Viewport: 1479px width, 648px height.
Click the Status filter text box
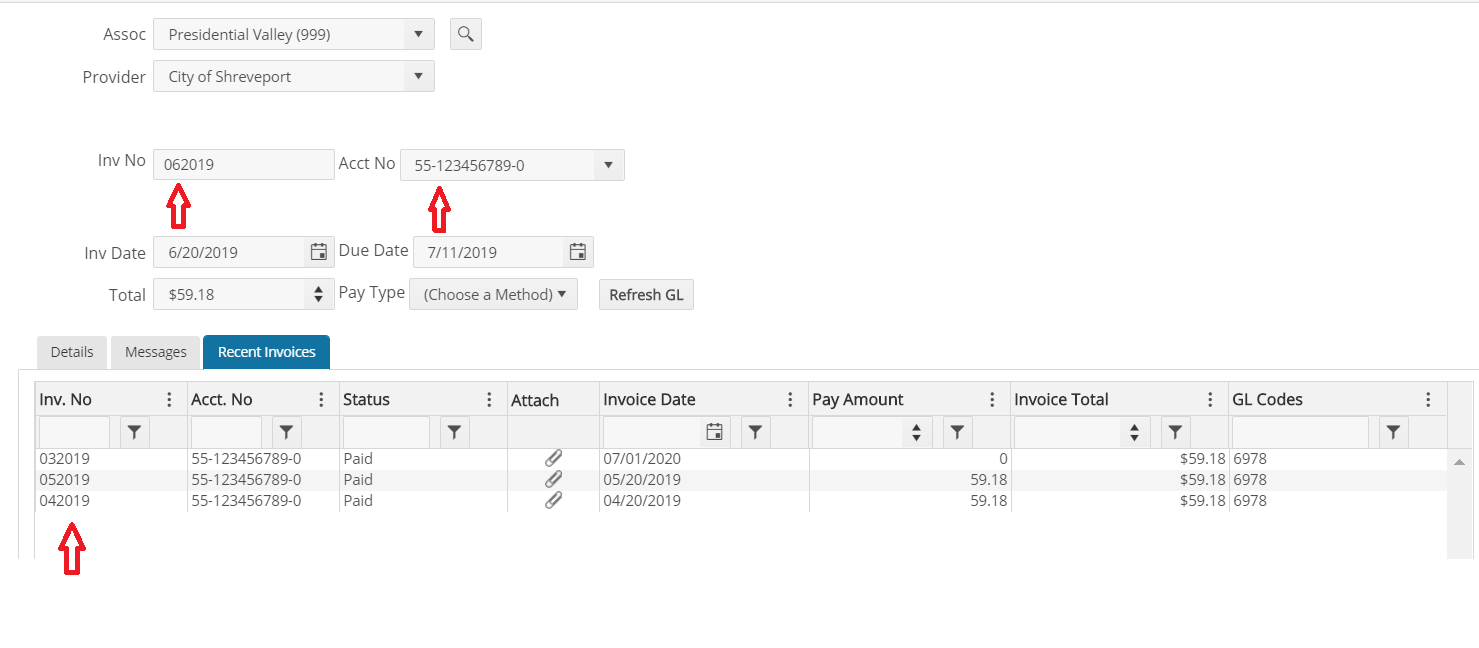(387, 432)
